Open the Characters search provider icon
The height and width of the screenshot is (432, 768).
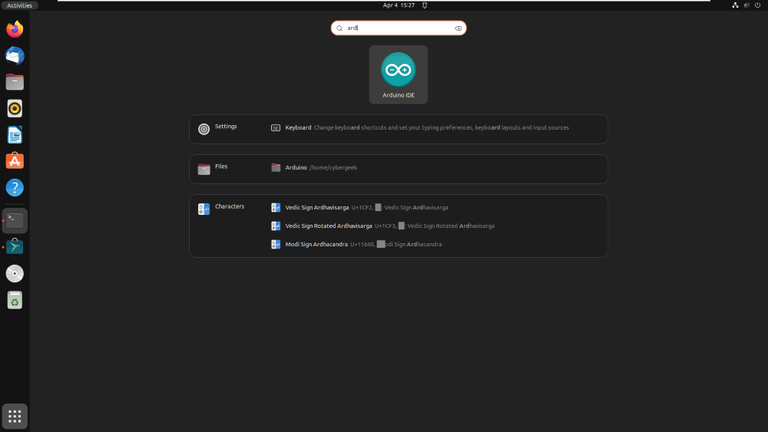click(204, 209)
